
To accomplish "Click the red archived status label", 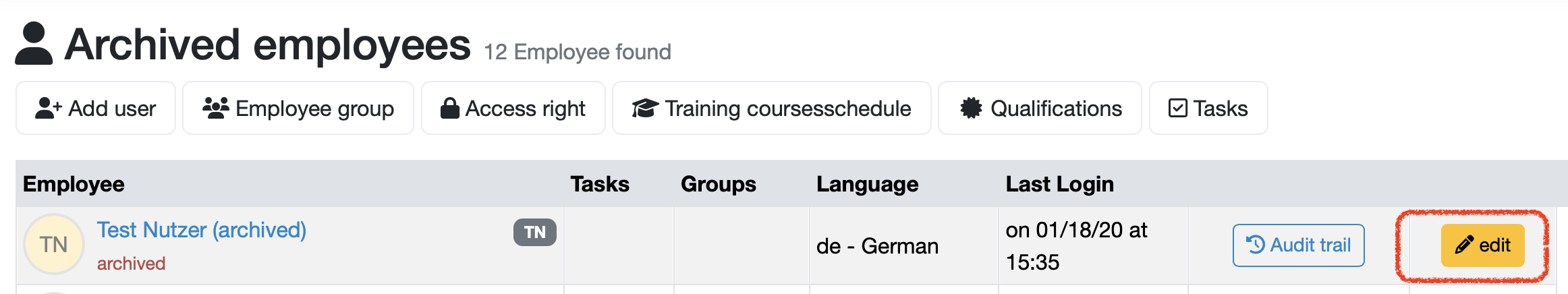I will click(x=131, y=264).
